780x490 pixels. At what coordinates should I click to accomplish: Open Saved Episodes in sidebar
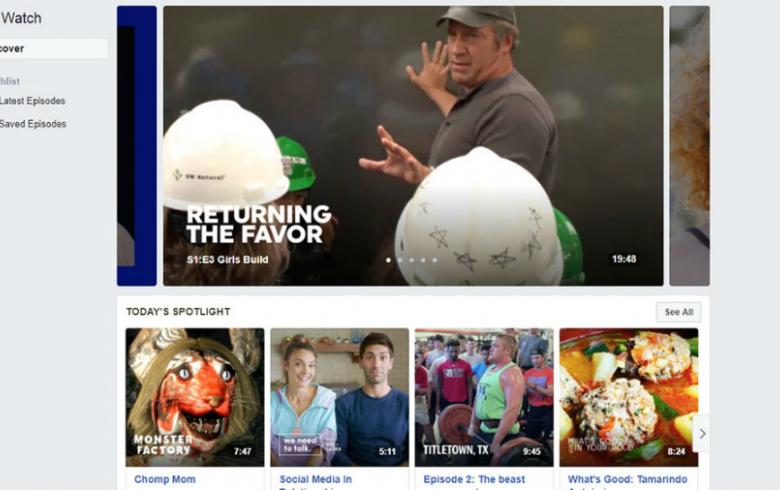coord(33,124)
